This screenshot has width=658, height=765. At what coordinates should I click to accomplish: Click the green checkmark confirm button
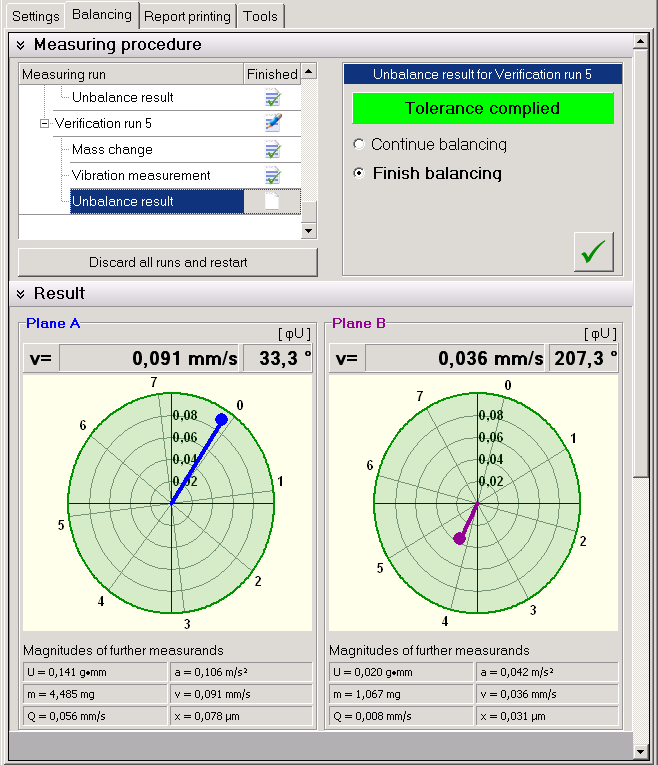594,252
